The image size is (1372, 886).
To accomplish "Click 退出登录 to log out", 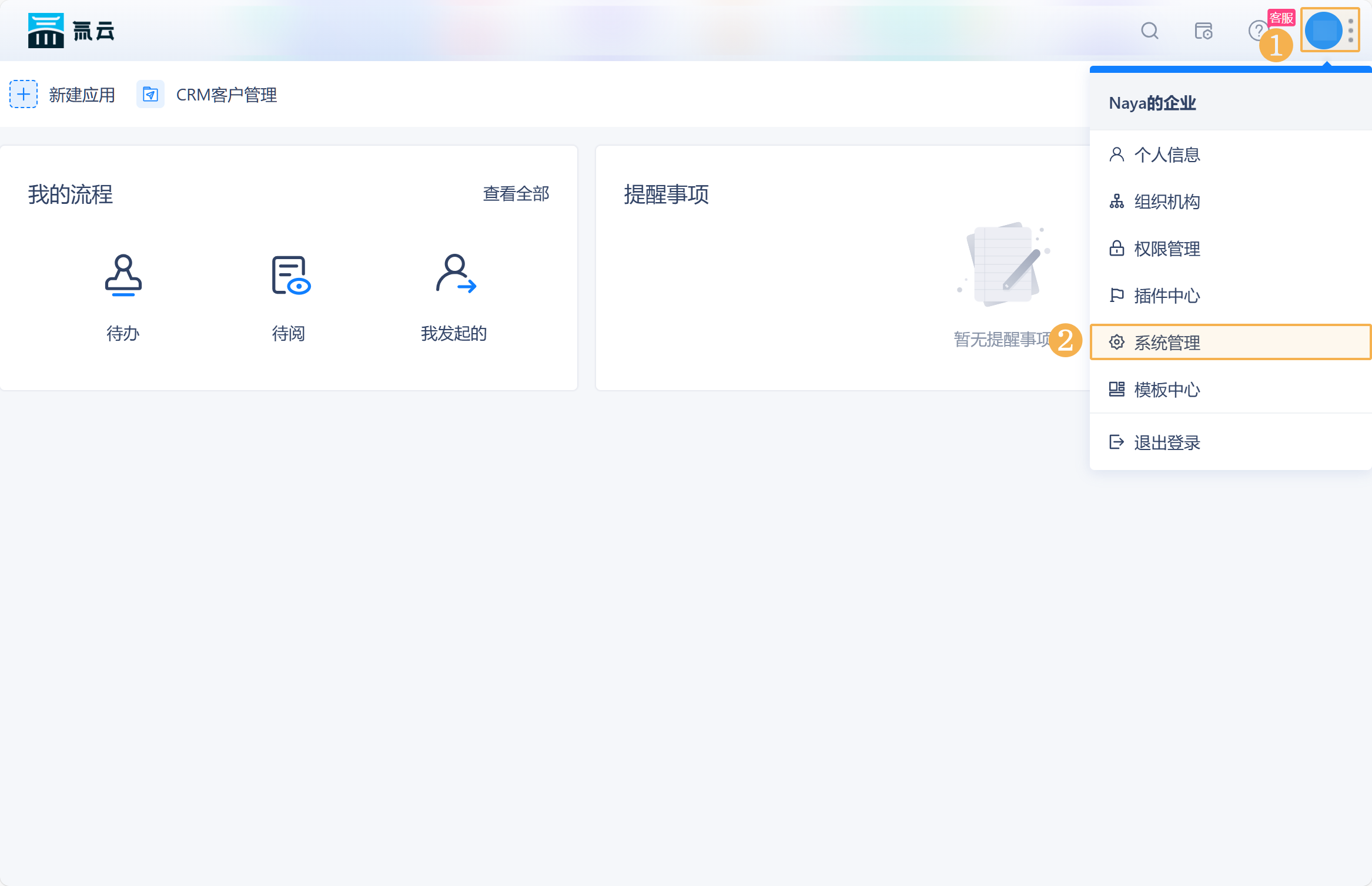I will tap(1167, 442).
